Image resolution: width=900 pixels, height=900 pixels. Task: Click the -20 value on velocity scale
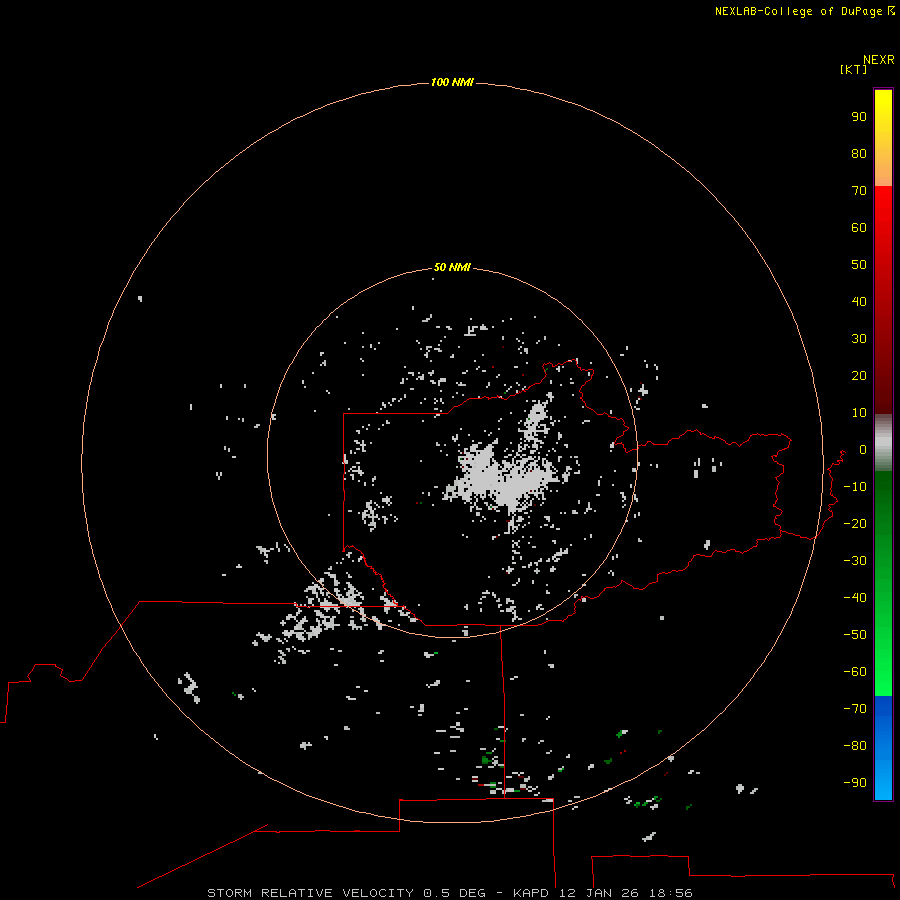tap(855, 523)
